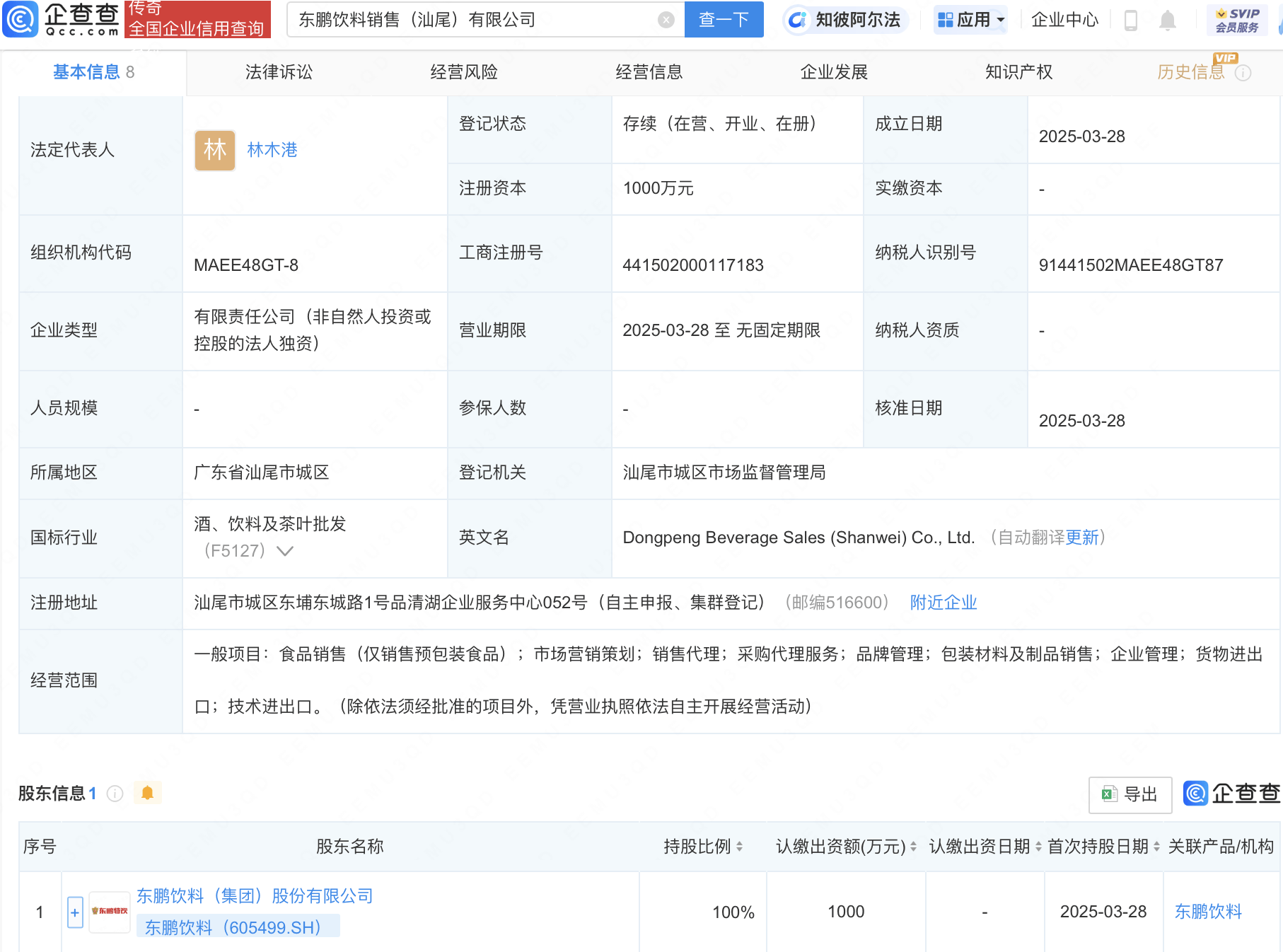
Task: Expand shareholder row with the plus button
Action: 75,912
